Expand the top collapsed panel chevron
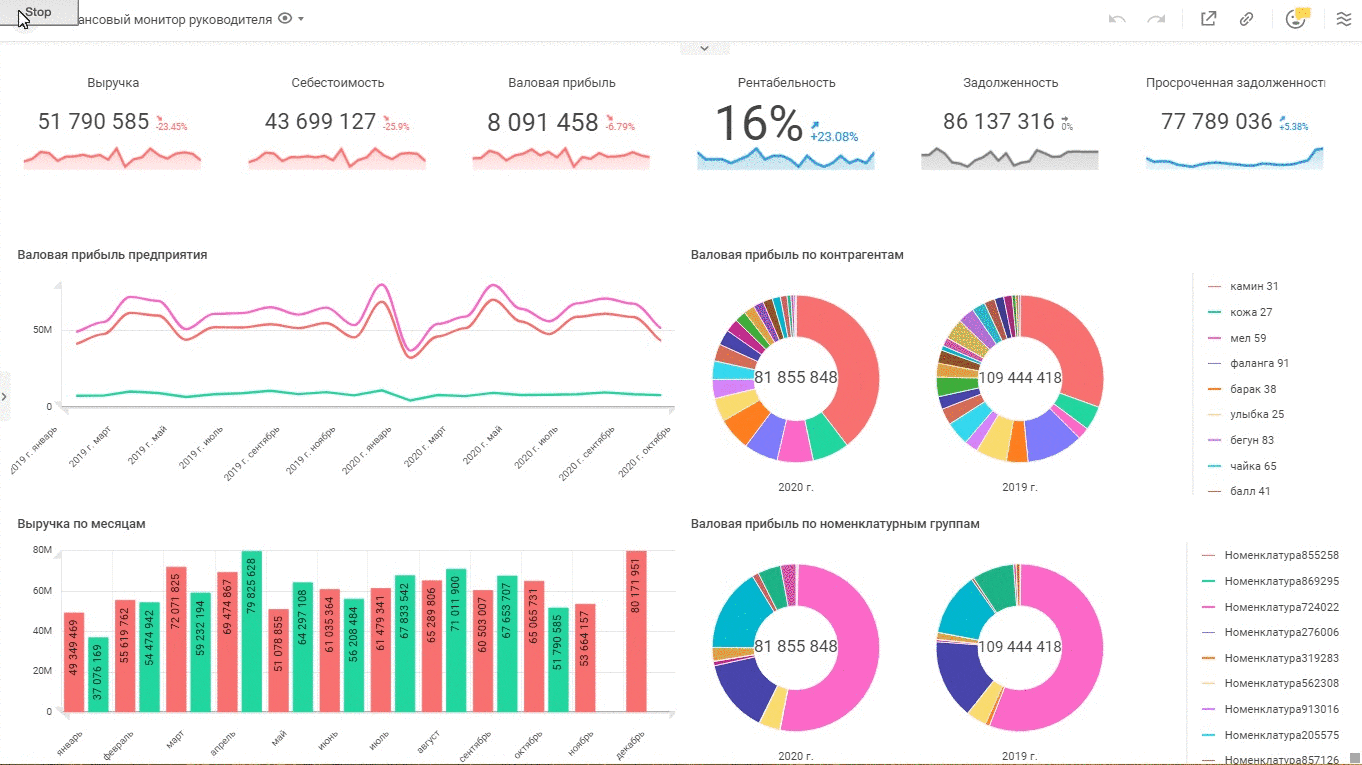 pyautogui.click(x=704, y=48)
